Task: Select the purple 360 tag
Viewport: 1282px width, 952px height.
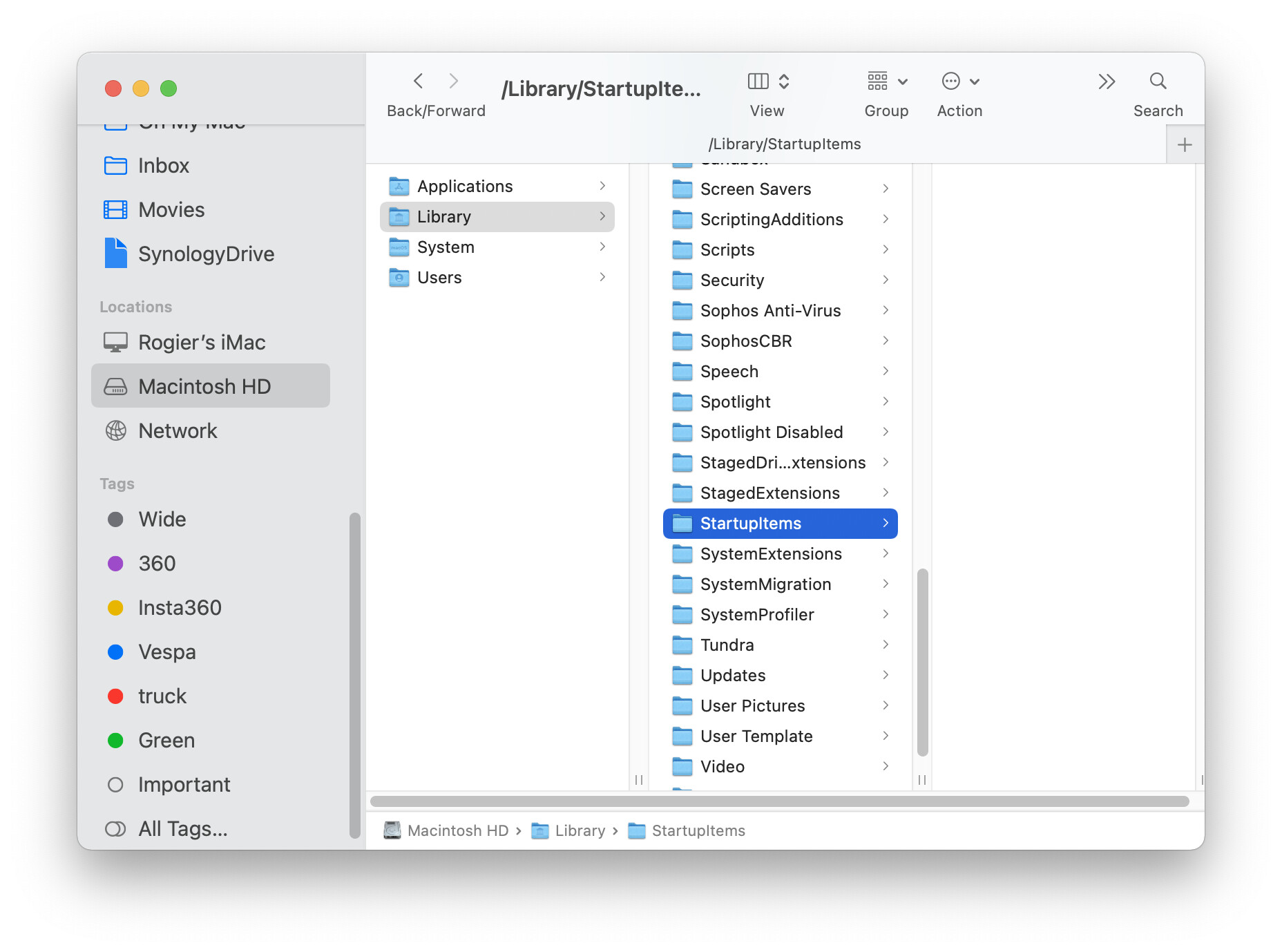Action: (157, 564)
